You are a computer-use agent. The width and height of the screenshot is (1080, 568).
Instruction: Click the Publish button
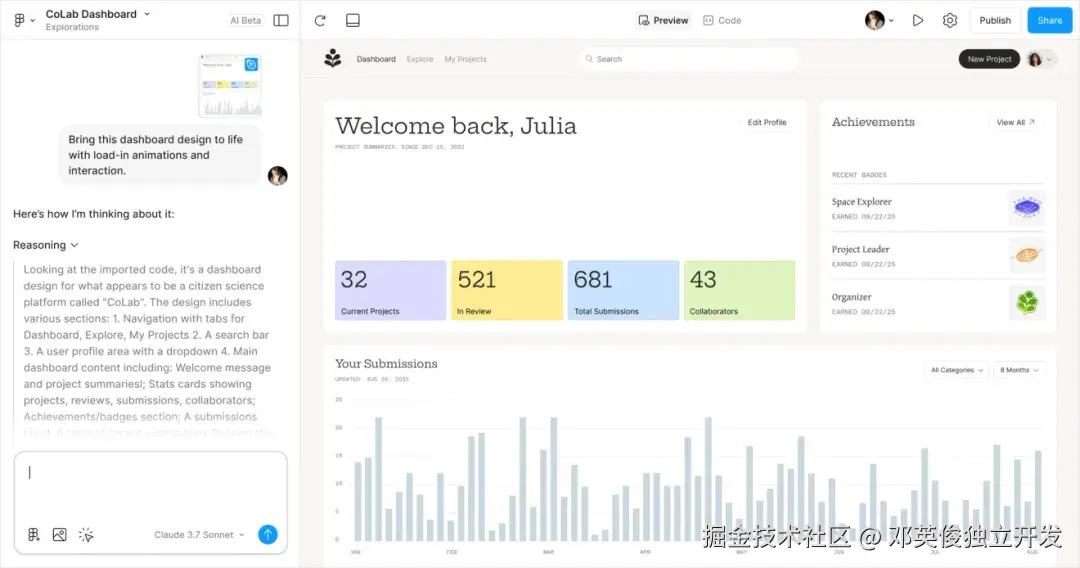pos(995,20)
